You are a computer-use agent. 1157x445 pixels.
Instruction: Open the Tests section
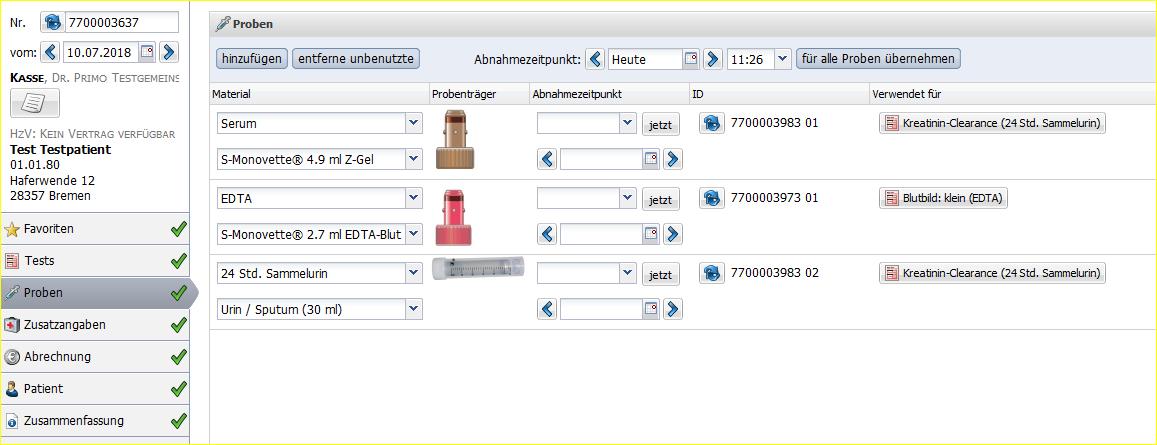pos(94,261)
